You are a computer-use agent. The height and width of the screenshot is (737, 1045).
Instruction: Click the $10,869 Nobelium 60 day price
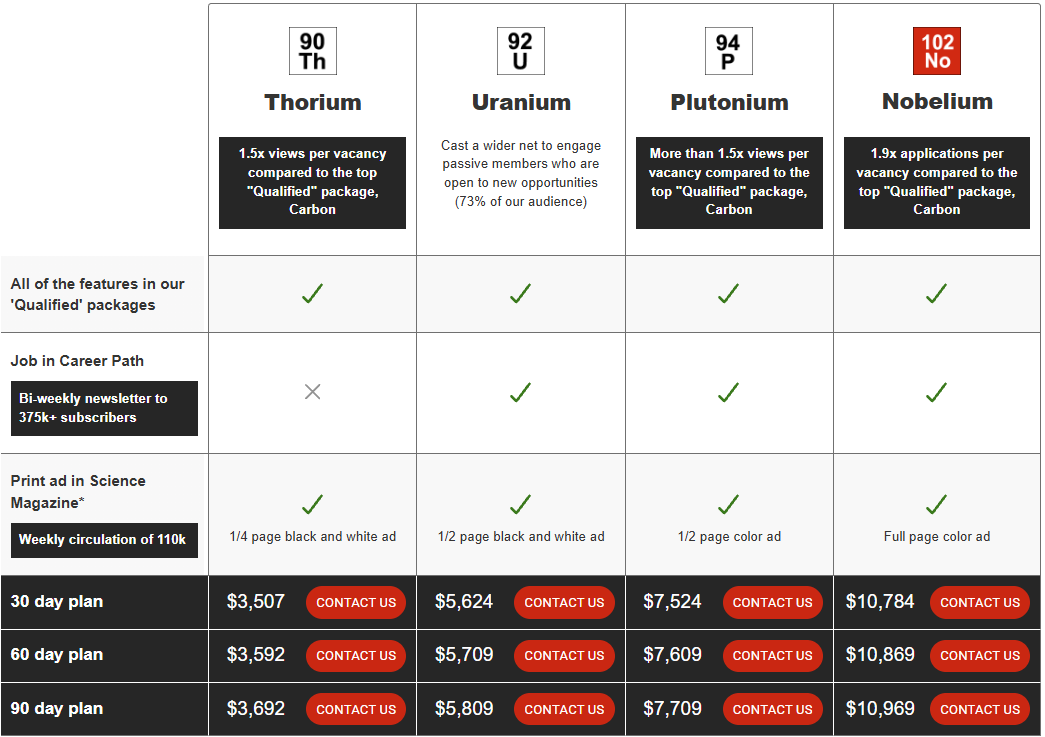click(880, 655)
